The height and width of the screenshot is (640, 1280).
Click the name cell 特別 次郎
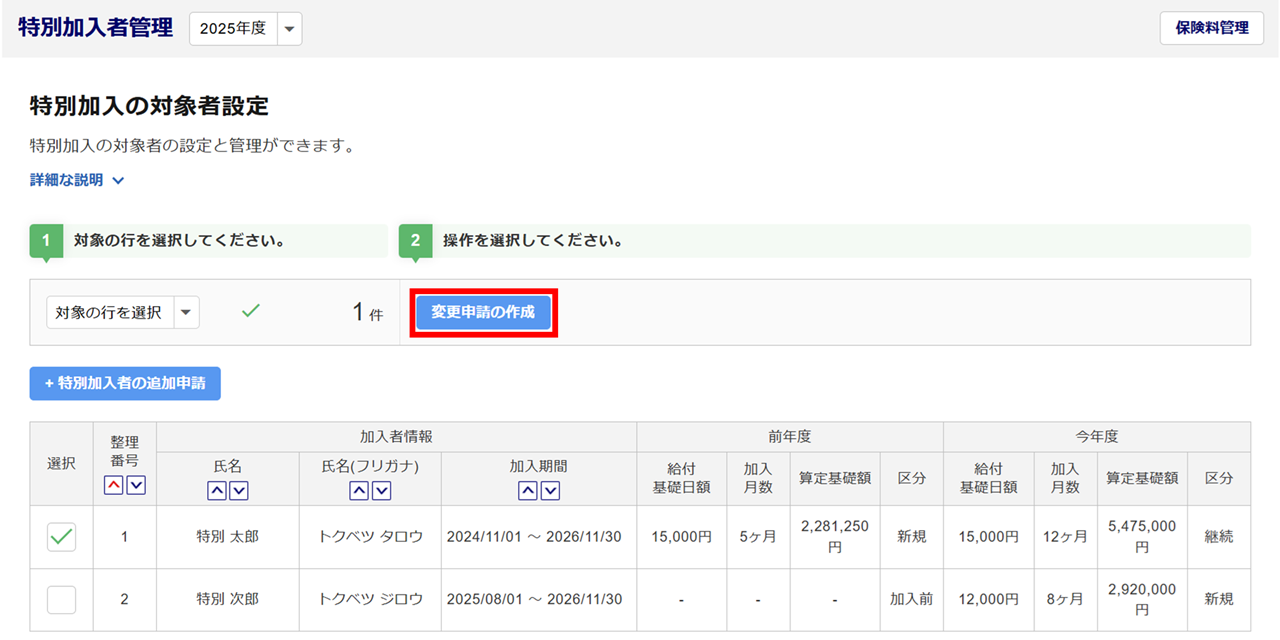227,600
